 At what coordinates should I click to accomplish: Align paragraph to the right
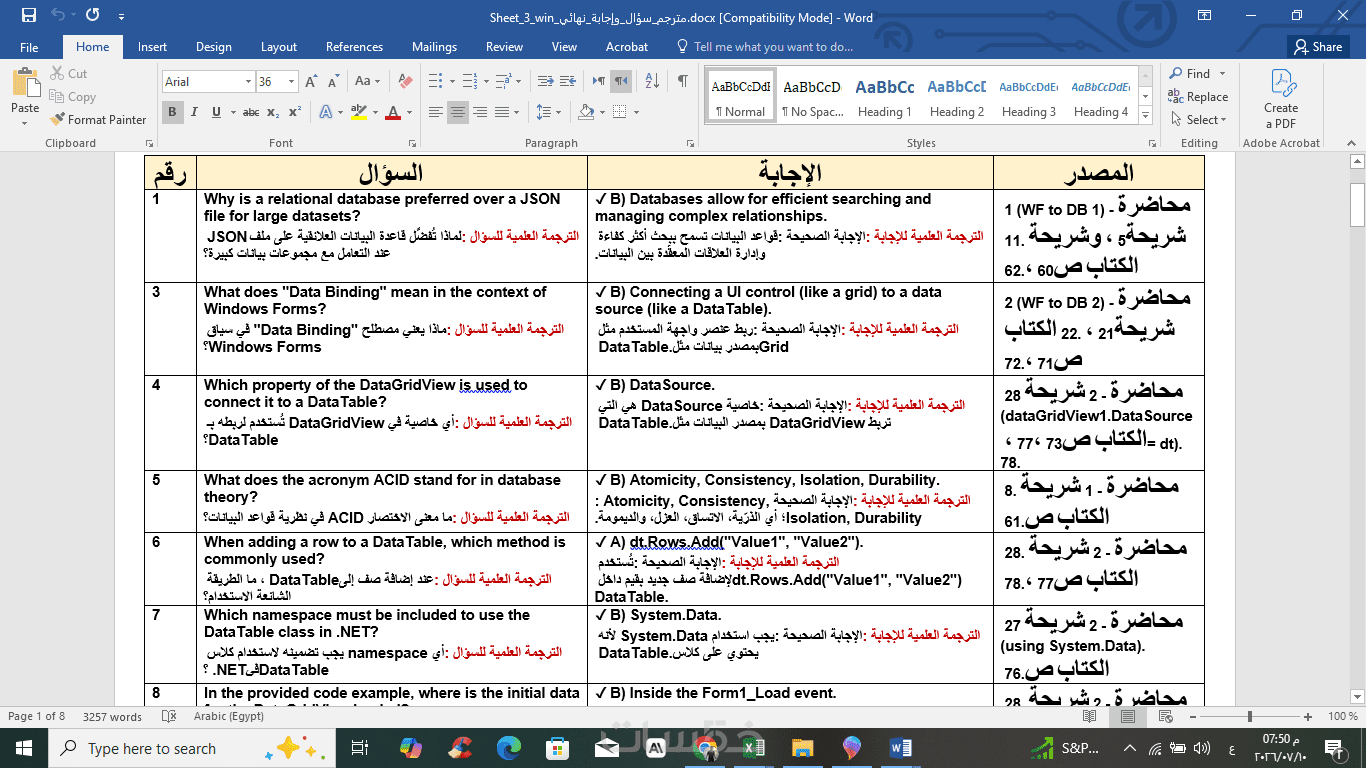point(480,112)
